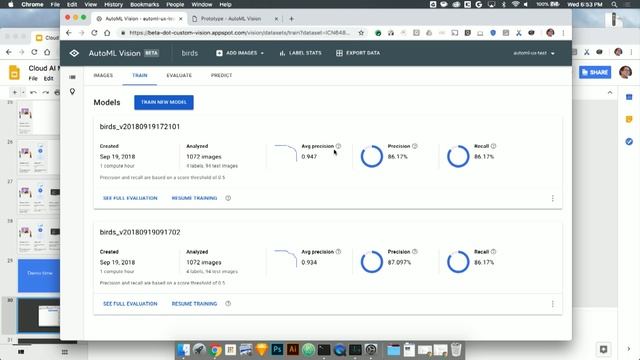Click Avg precision help icon in first model

point(338,146)
